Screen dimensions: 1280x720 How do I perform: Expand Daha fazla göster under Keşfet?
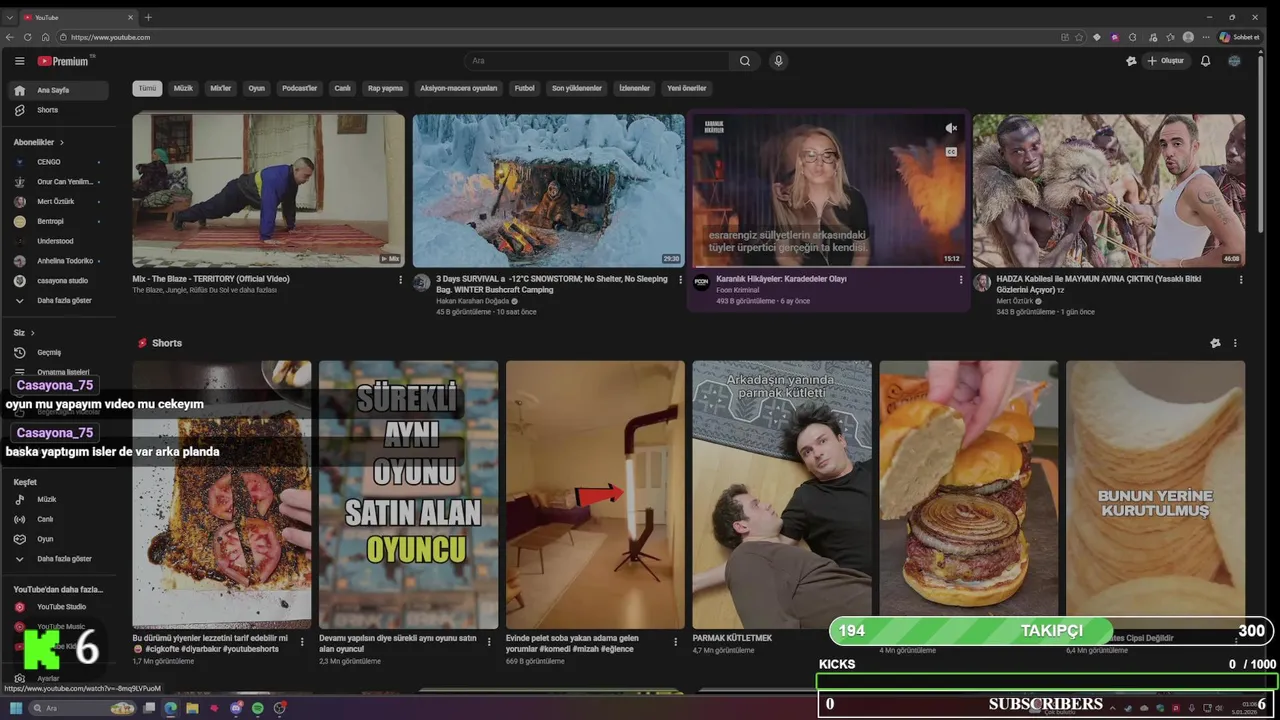point(59,559)
